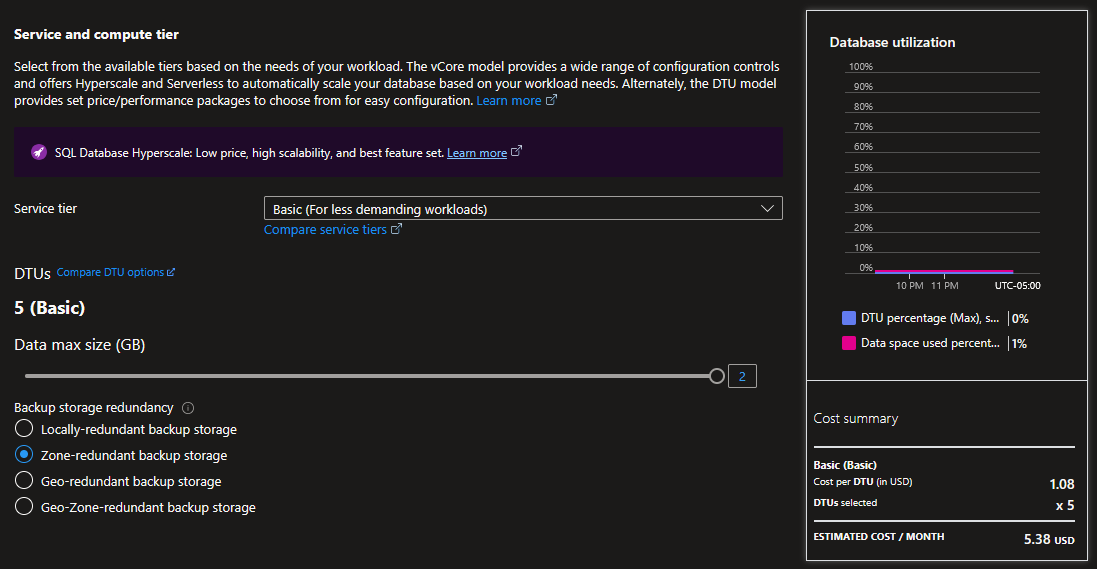The width and height of the screenshot is (1097, 569).
Task: Click the Hyperscale rocket icon
Action: 39,152
